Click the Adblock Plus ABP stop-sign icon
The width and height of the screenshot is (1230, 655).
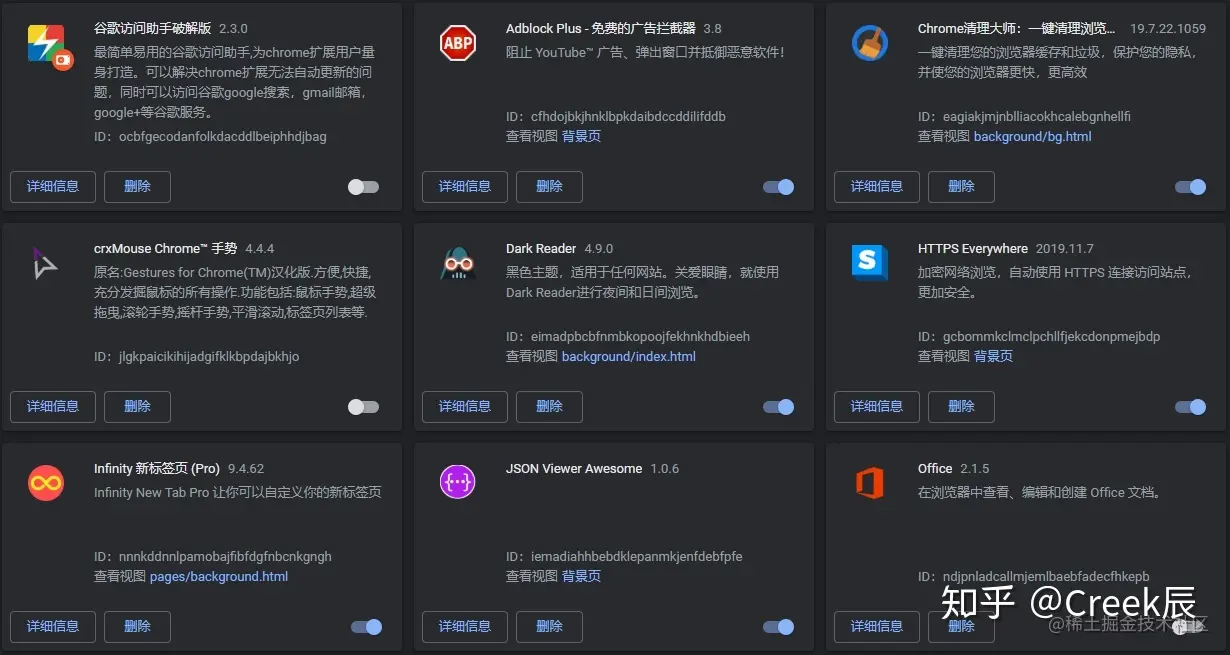tap(458, 43)
